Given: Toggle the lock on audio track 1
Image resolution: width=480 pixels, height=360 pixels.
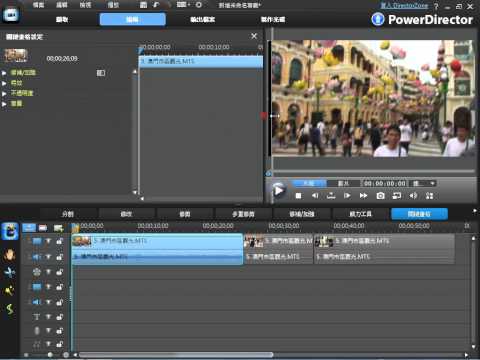Looking at the screenshot, I should coord(59,257).
